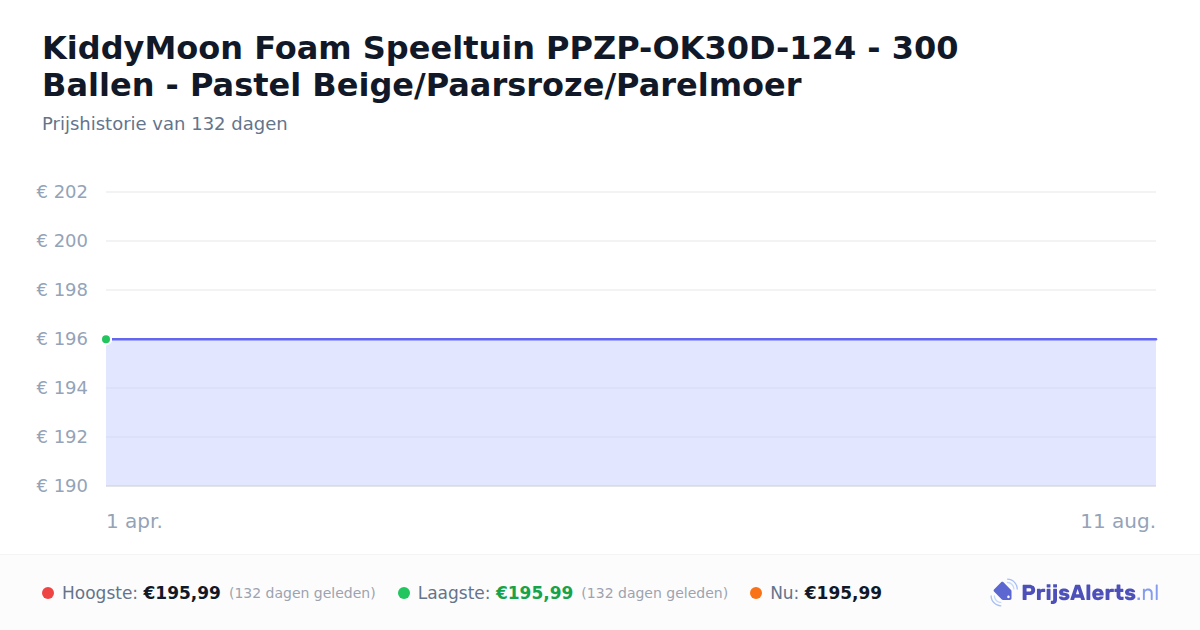Viewport: 1200px width, 630px height.
Task: Click the € 196 y-axis label
Action: tap(62, 339)
